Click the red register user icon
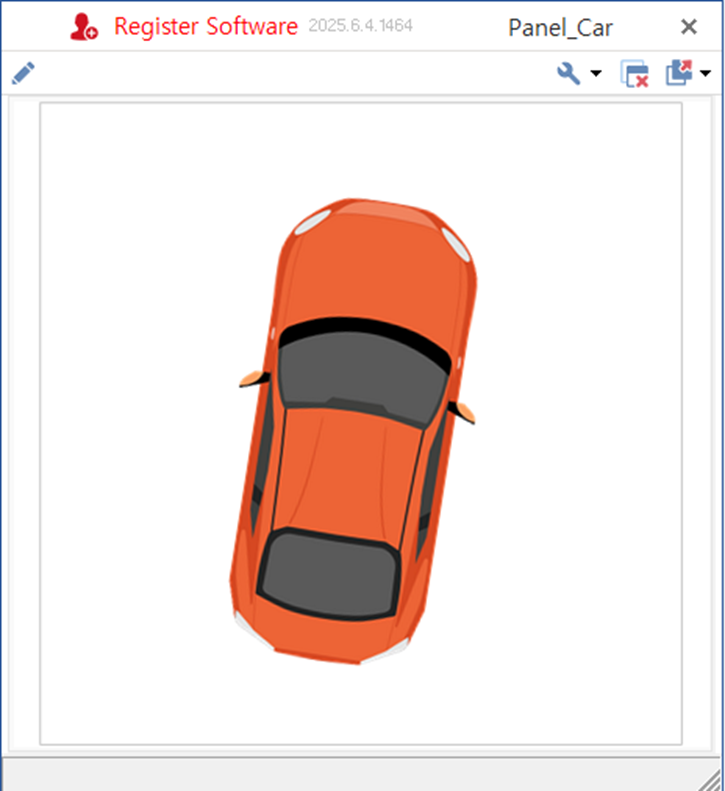 (84, 27)
